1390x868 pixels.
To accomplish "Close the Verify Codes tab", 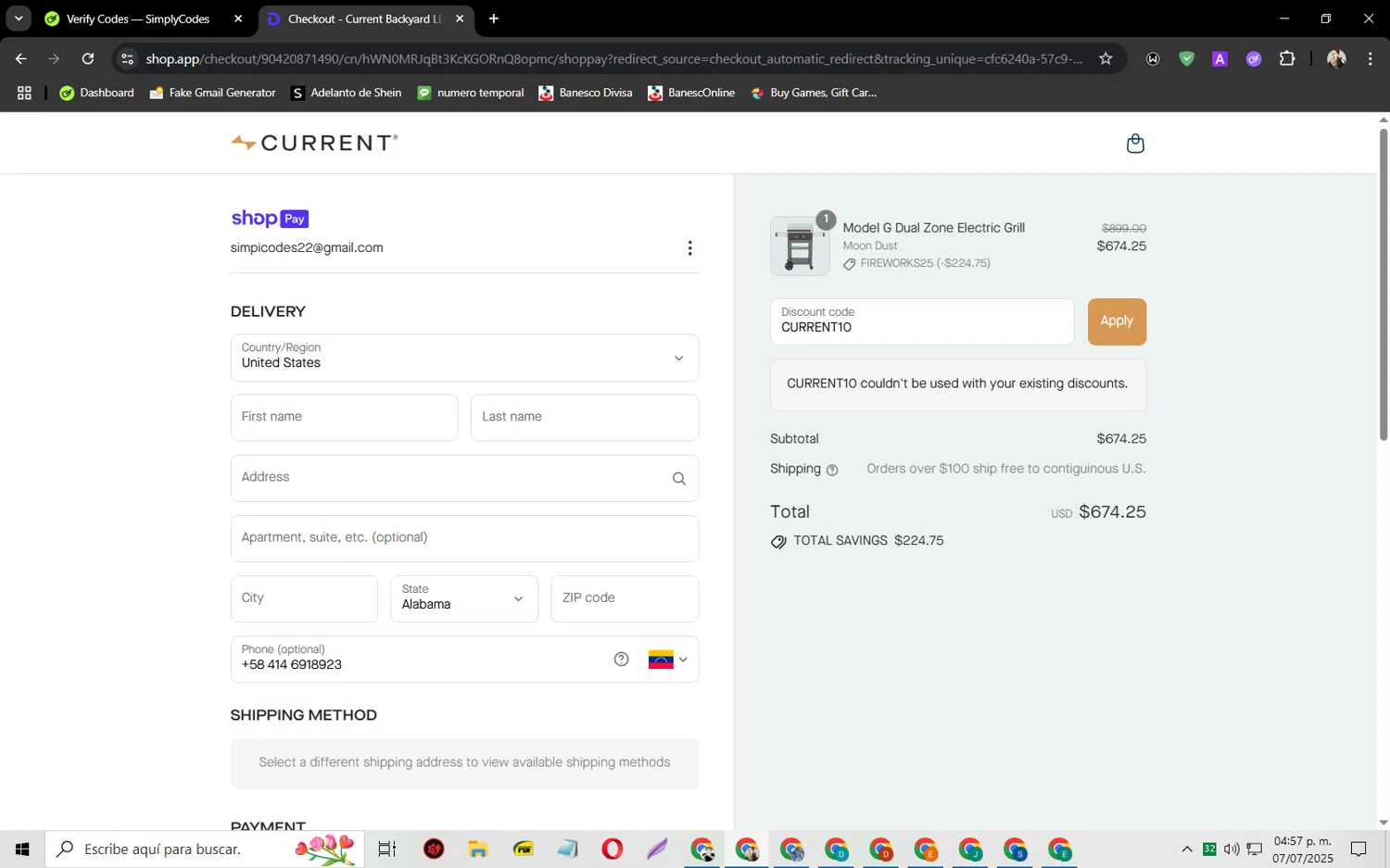I will tap(238, 19).
